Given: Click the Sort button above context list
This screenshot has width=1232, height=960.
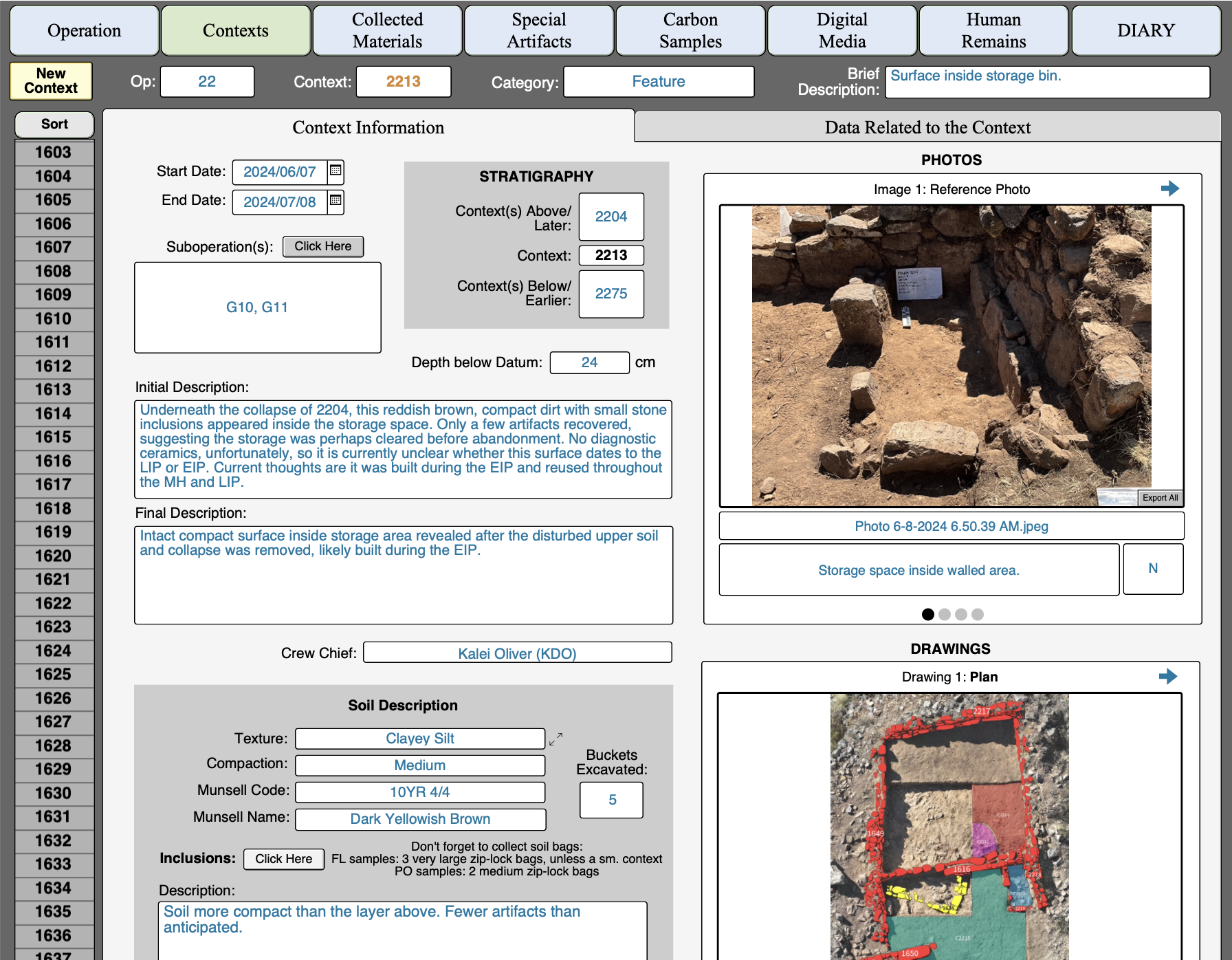Looking at the screenshot, I should coord(54,124).
